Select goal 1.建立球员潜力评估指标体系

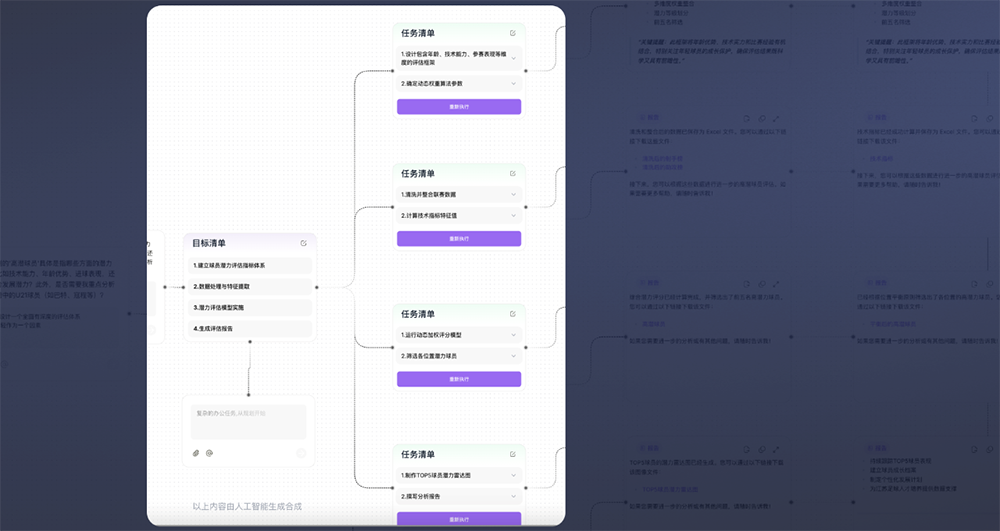[250, 265]
